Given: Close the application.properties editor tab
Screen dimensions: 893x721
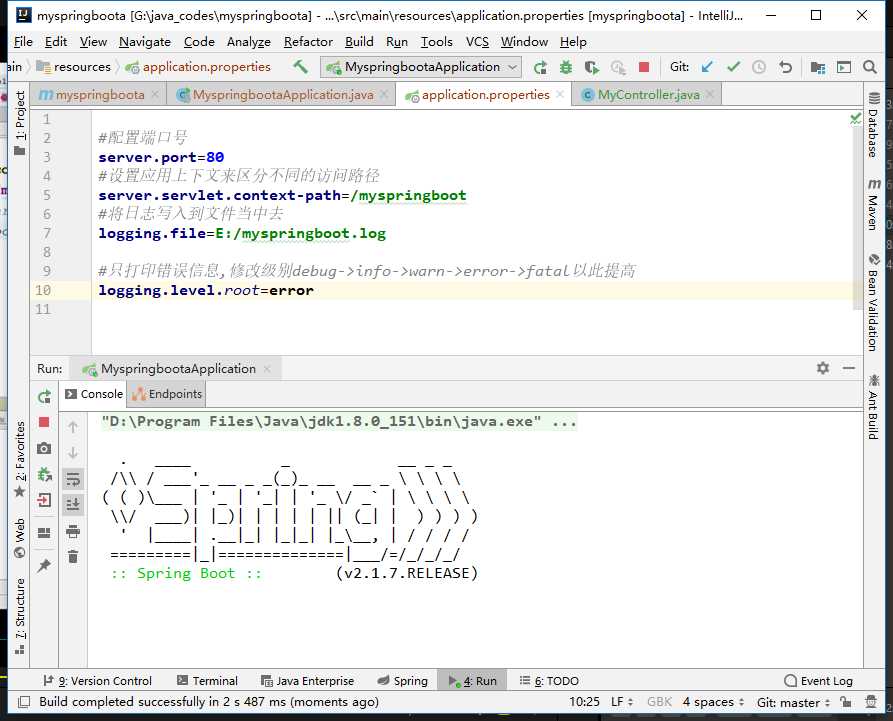Looking at the screenshot, I should pyautogui.click(x=560, y=95).
